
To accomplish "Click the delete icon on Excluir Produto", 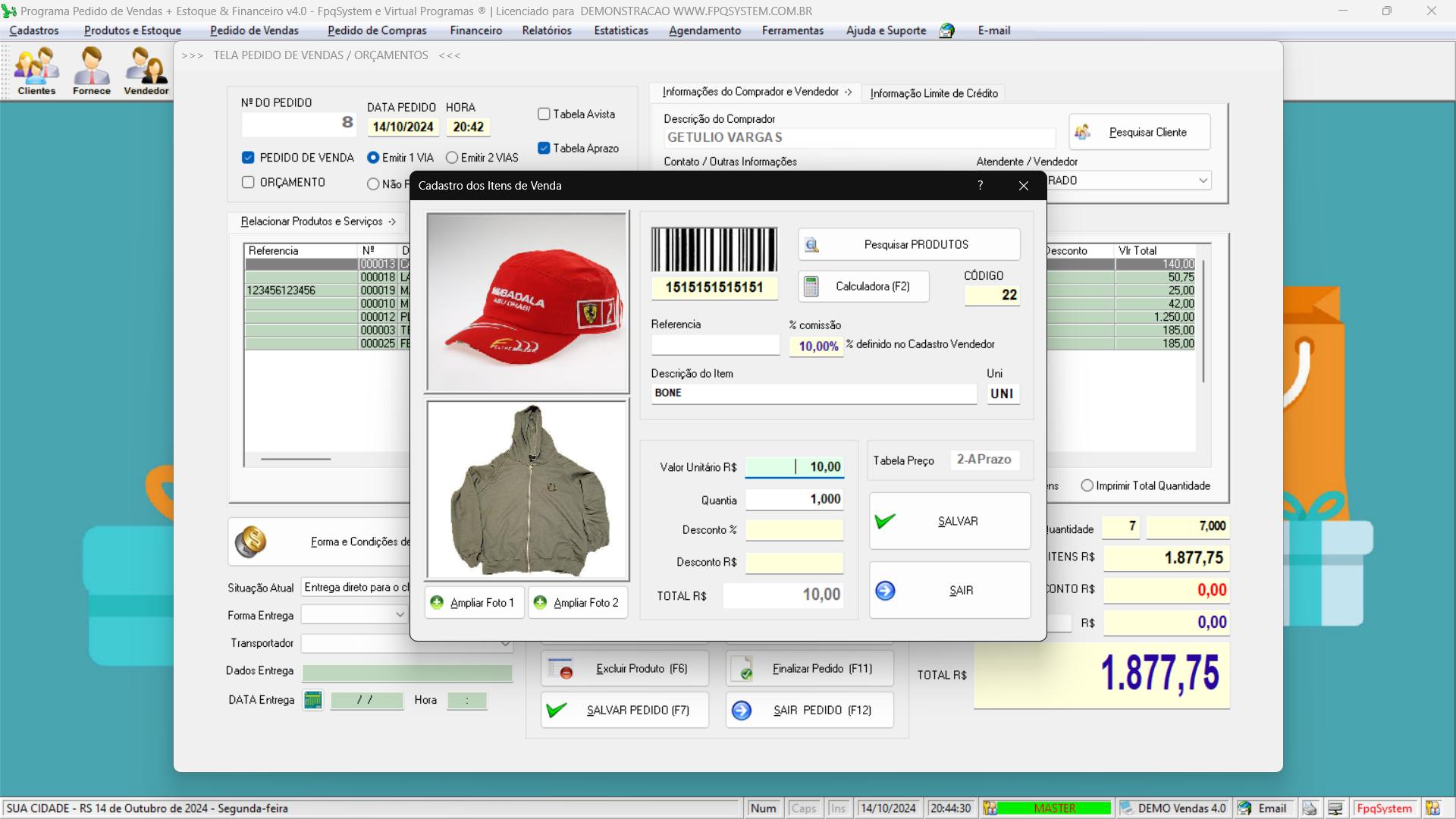I will (x=560, y=668).
